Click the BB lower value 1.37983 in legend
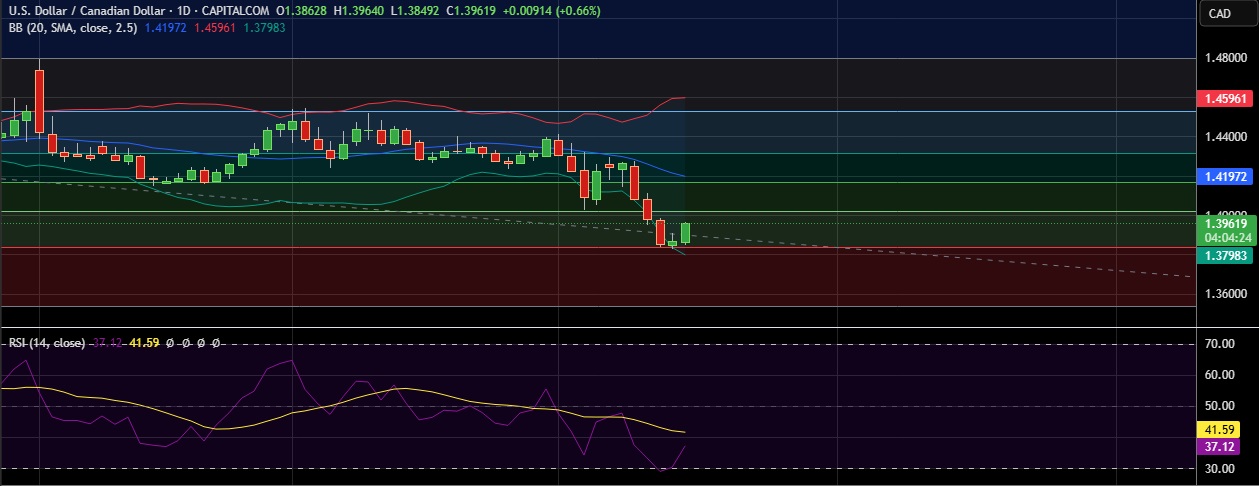The height and width of the screenshot is (486, 1259). coord(265,28)
